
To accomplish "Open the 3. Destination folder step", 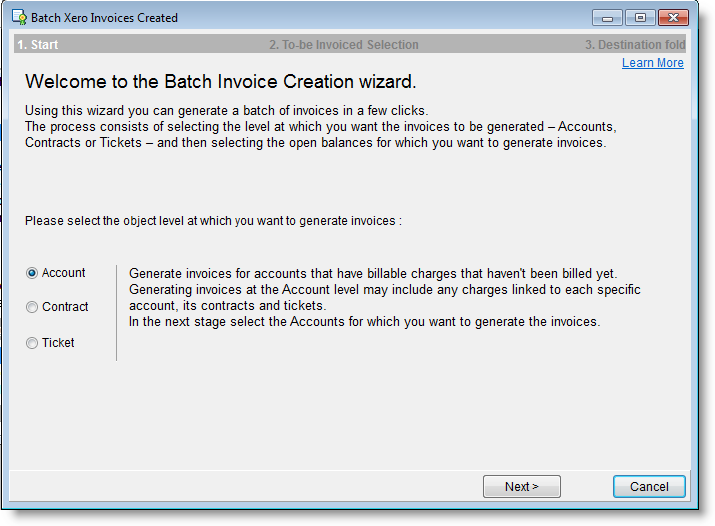I will tap(634, 45).
